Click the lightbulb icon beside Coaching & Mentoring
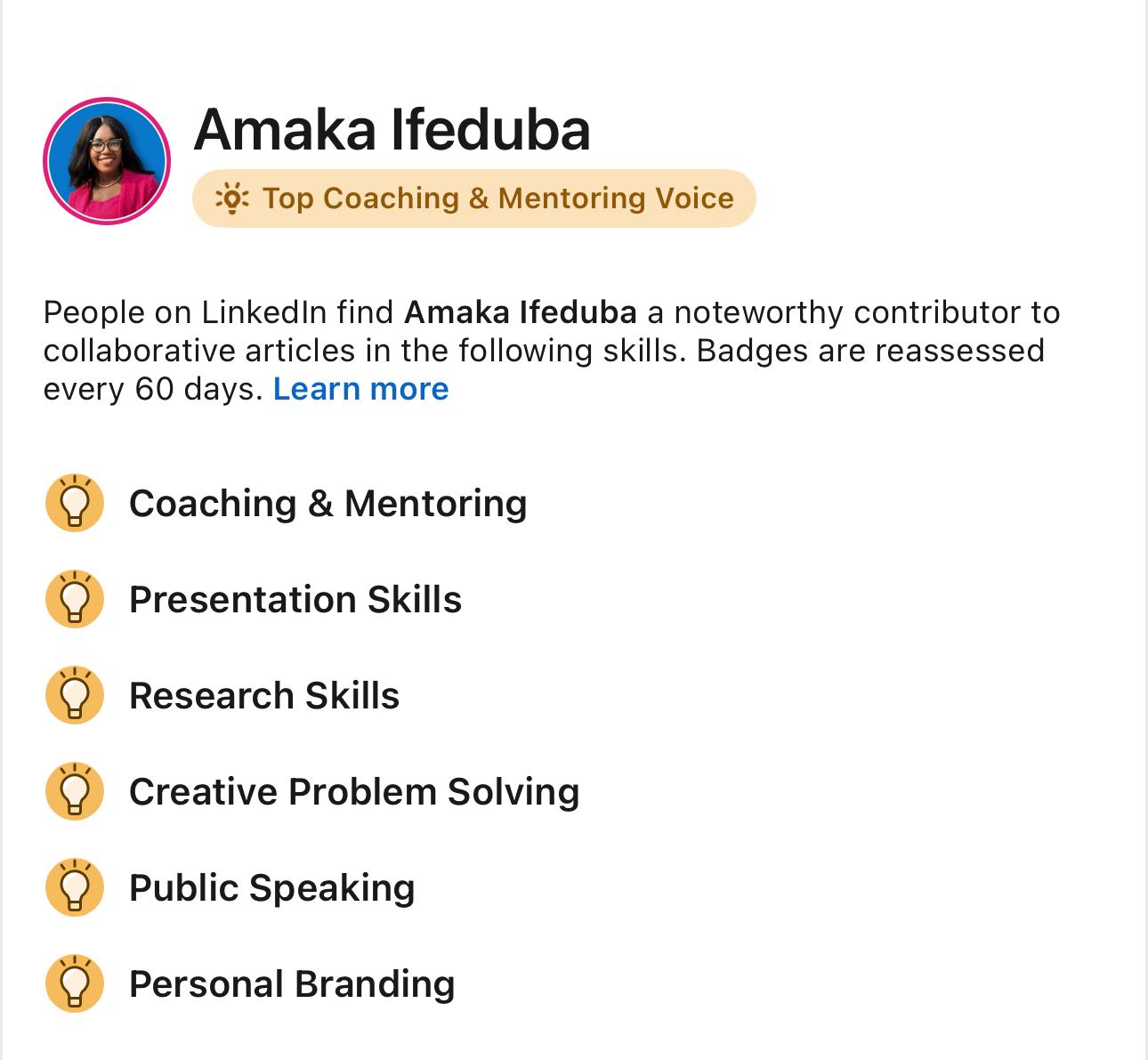Image resolution: width=1148 pixels, height=1060 pixels. [x=75, y=504]
